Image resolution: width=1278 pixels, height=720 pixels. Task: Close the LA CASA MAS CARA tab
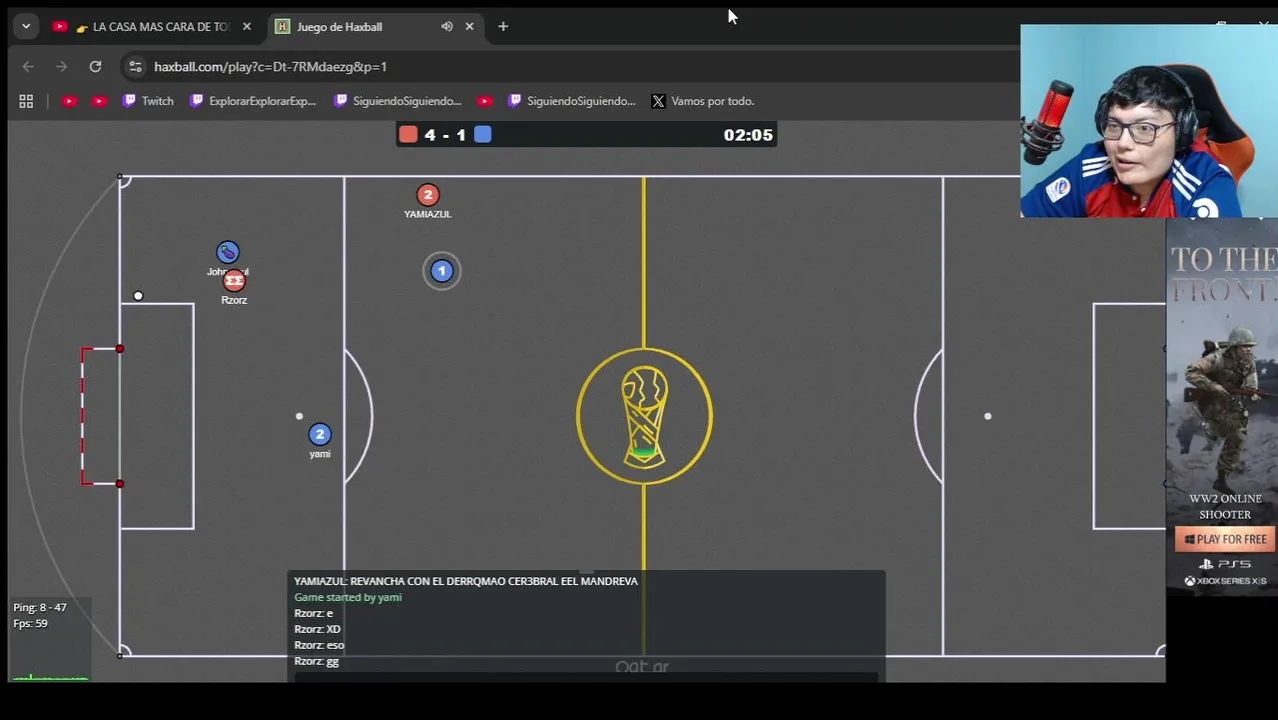click(x=246, y=27)
